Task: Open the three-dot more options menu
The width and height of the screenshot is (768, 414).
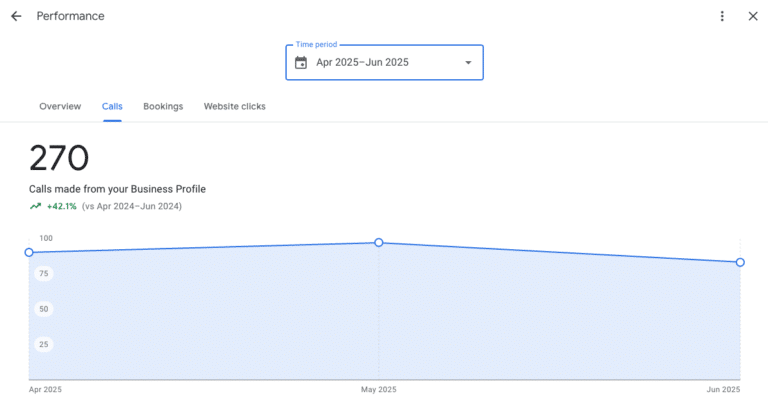Action: point(722,16)
